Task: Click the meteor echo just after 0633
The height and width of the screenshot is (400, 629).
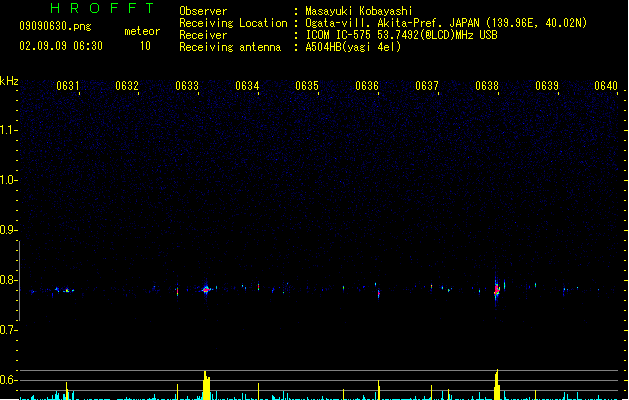Action: (206, 289)
